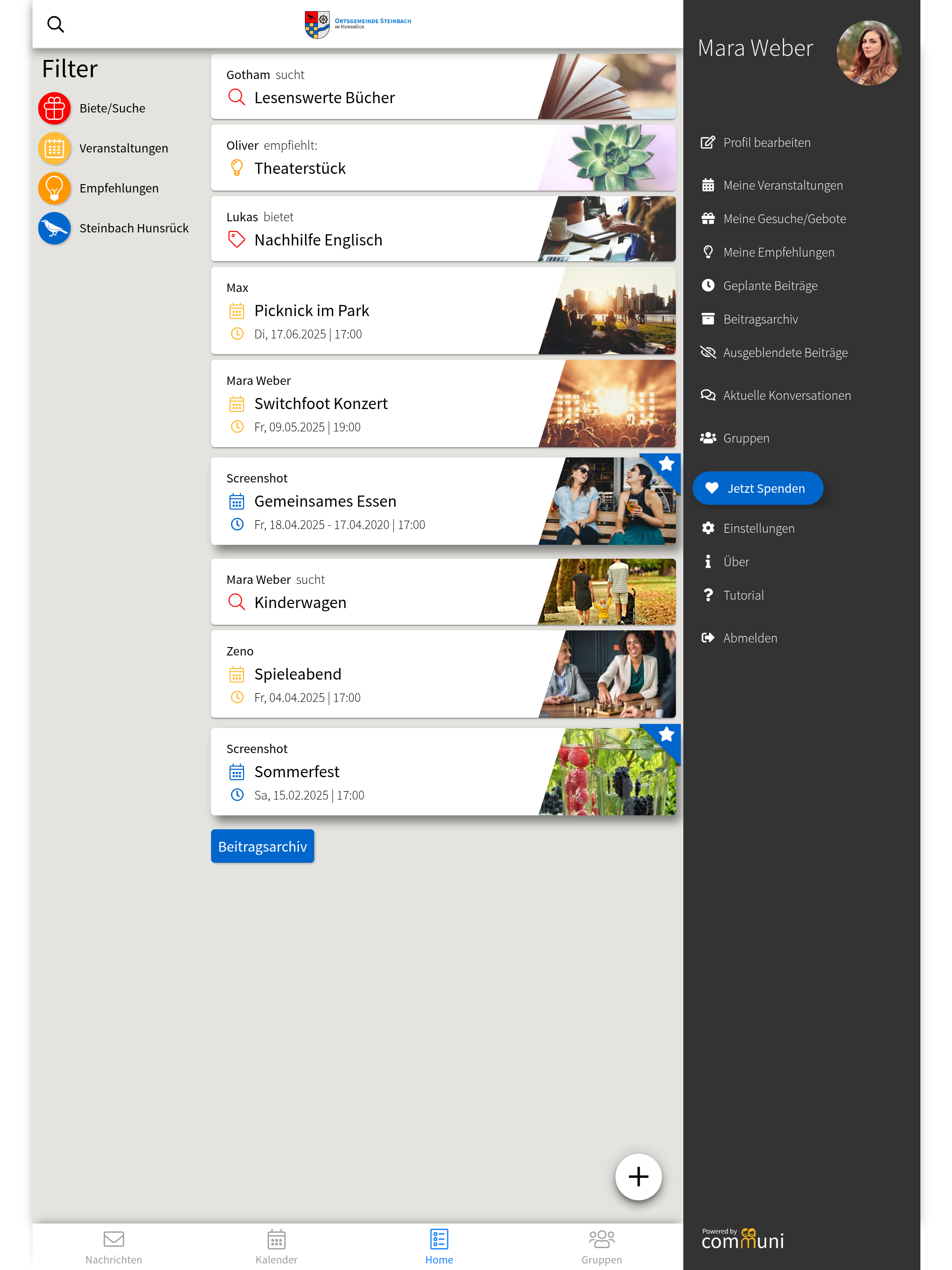The width and height of the screenshot is (952, 1270).
Task: Click the Mara Weber name heading
Action: (x=755, y=48)
